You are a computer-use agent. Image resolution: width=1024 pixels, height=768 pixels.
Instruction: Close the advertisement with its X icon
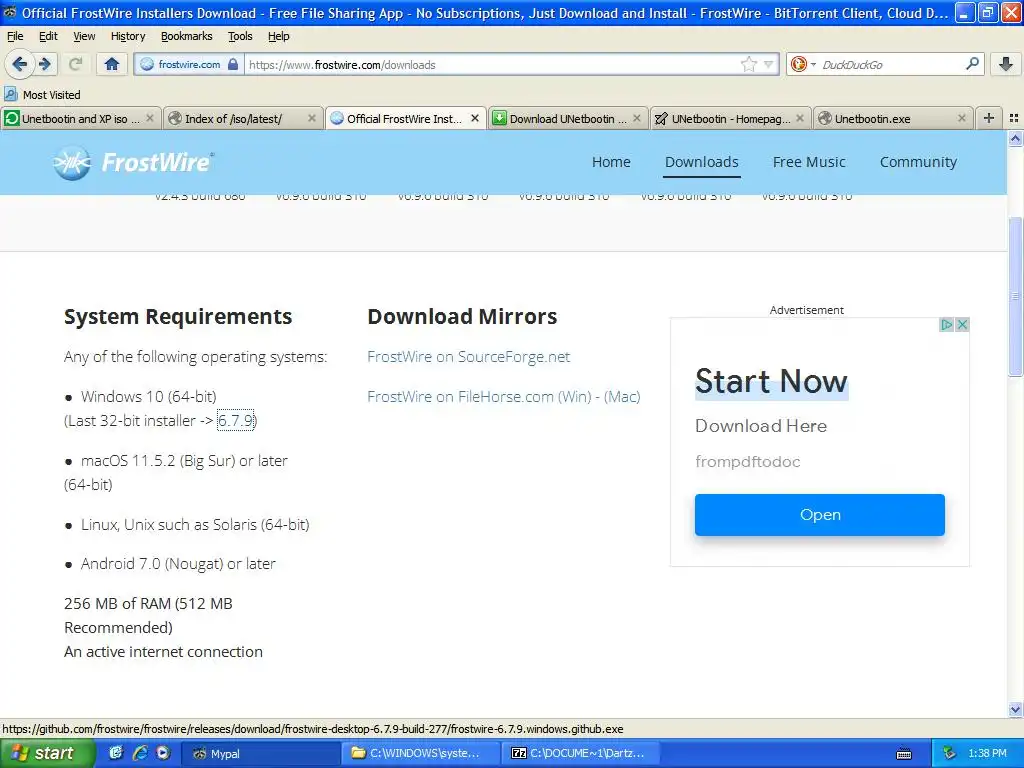962,325
